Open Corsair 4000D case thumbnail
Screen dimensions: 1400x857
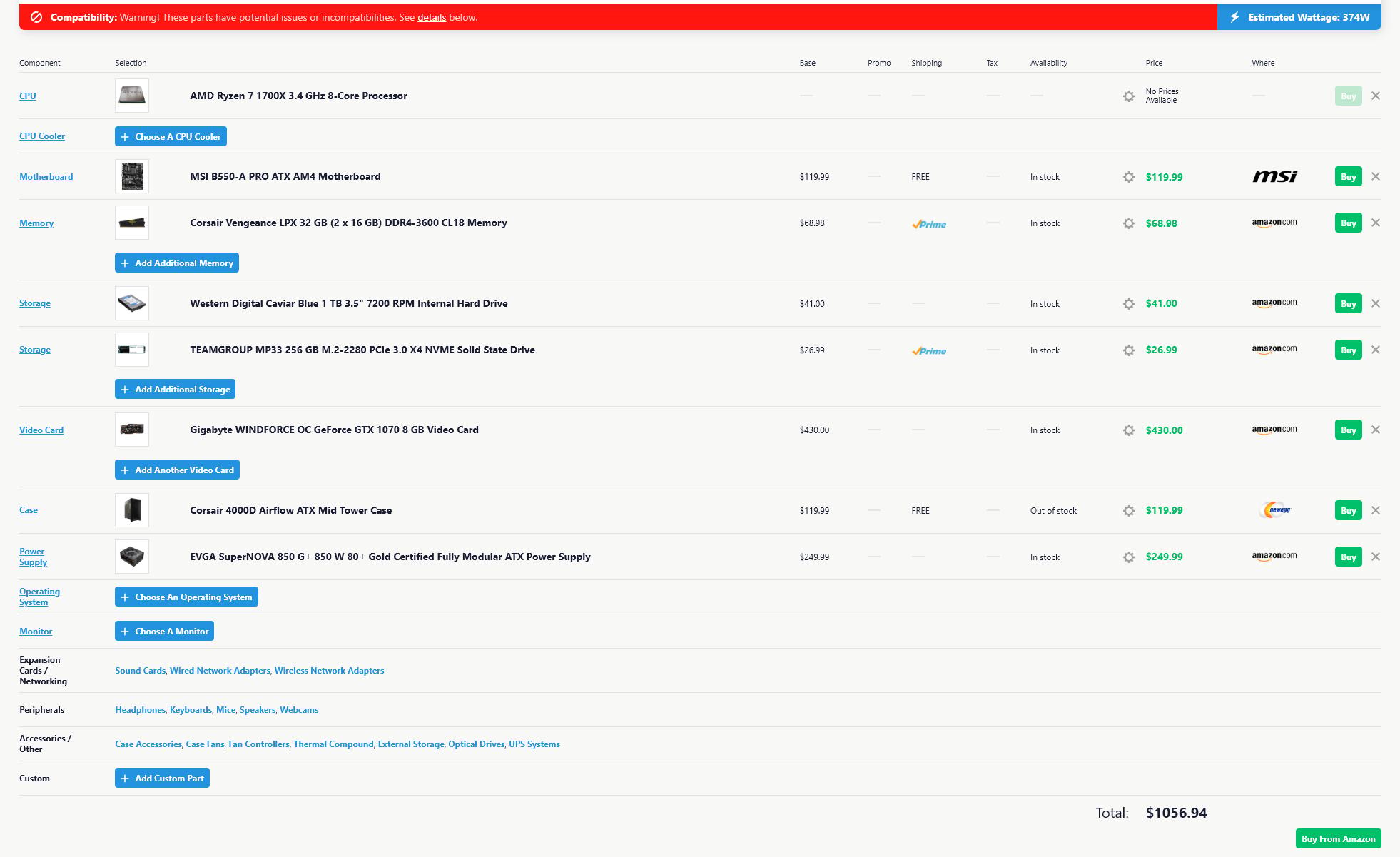(x=132, y=510)
